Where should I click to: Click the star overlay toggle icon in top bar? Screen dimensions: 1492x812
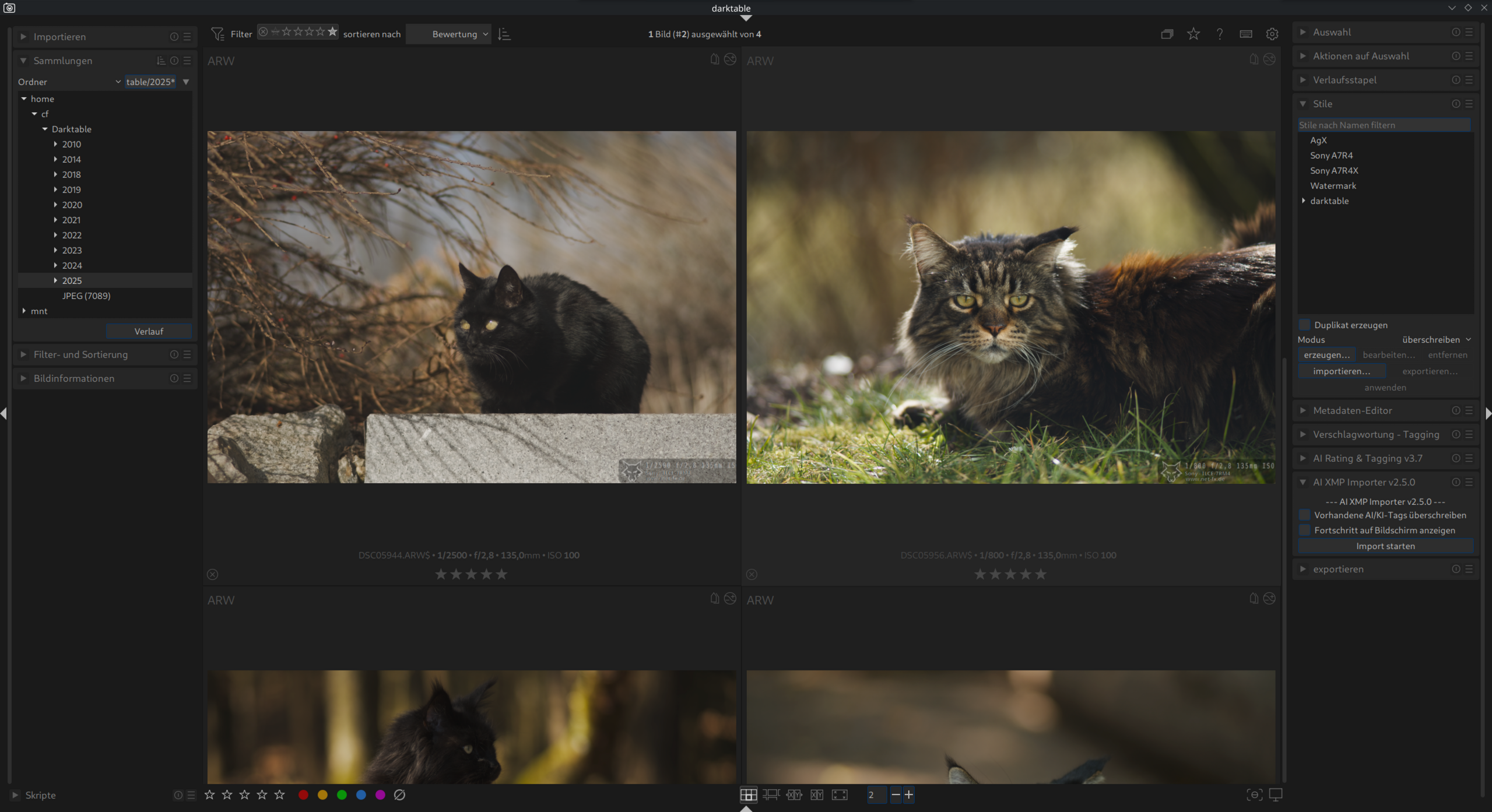tap(1193, 34)
